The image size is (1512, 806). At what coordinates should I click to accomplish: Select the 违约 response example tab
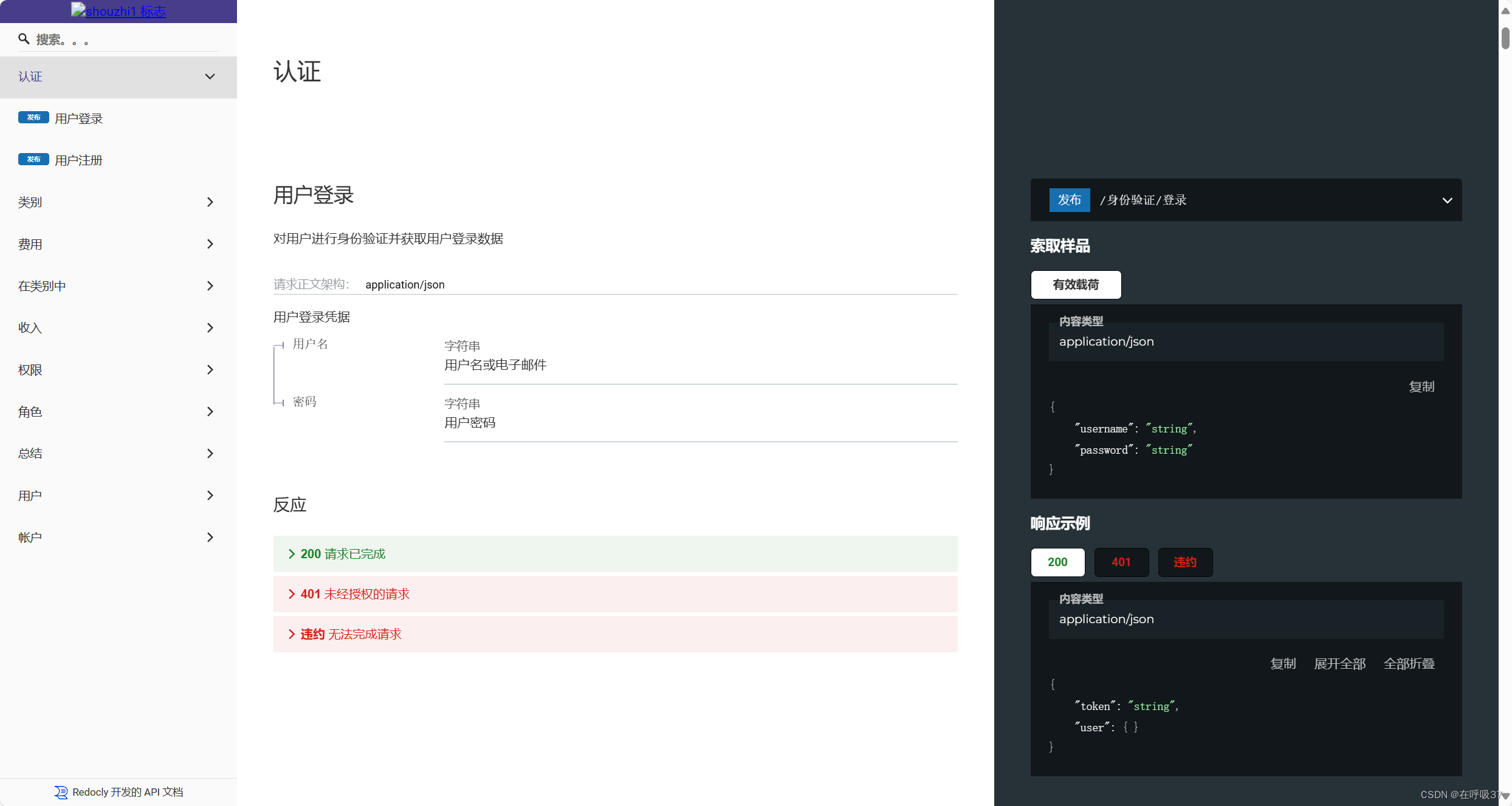[1184, 562]
